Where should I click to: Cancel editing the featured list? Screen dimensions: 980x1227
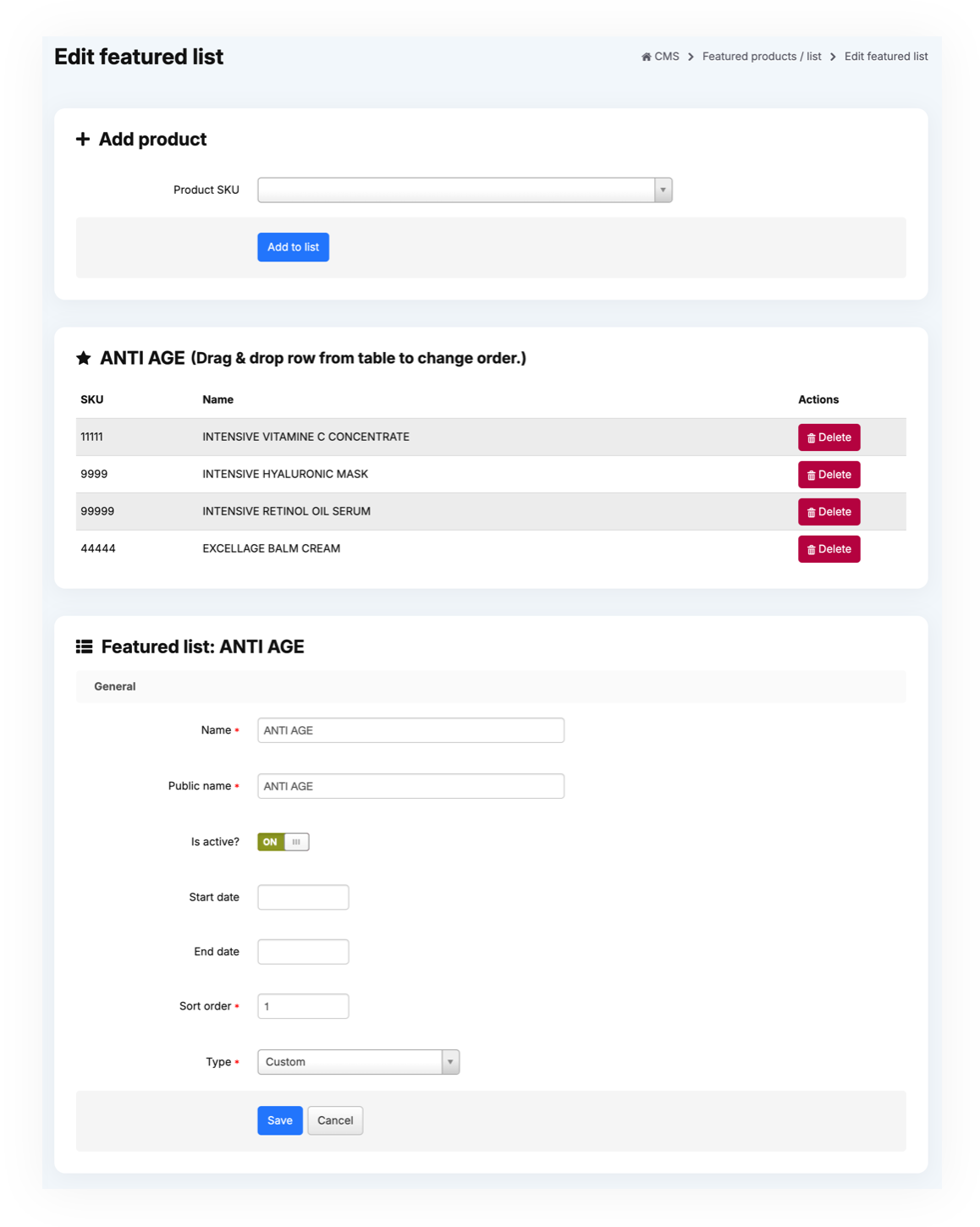(x=335, y=1120)
